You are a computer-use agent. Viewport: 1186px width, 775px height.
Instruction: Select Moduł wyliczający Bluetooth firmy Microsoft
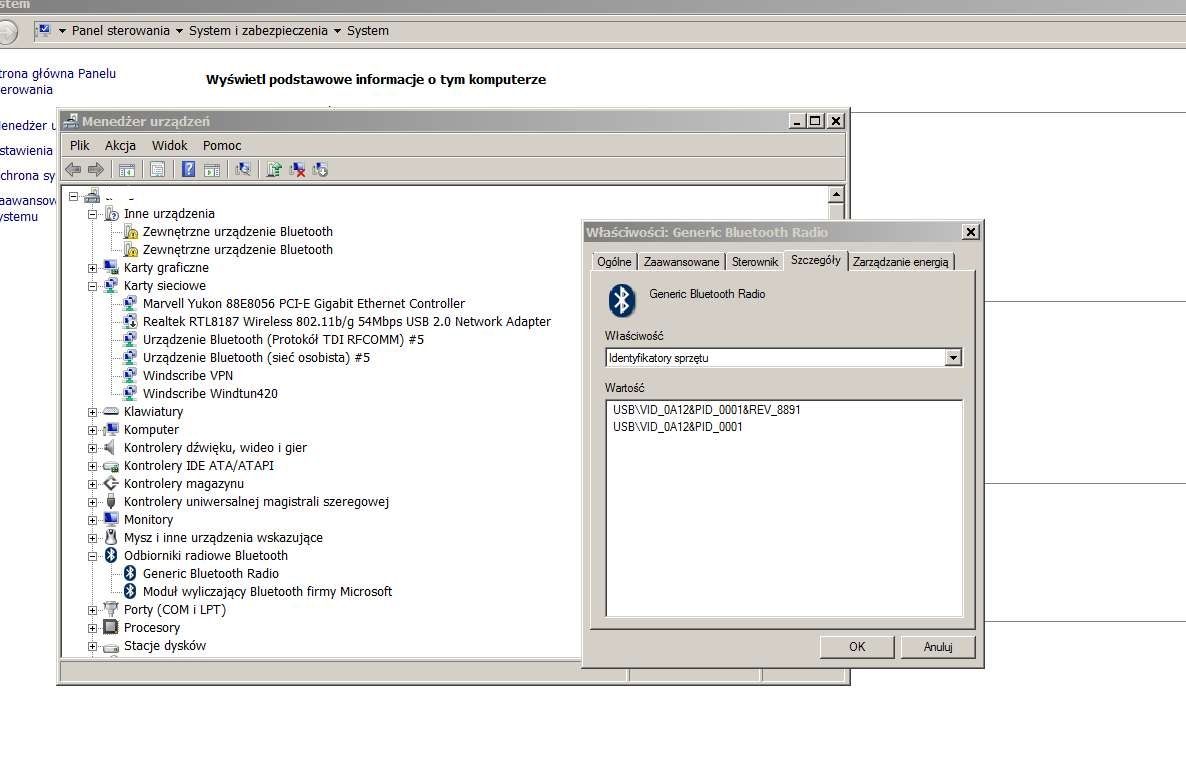[x=267, y=592]
